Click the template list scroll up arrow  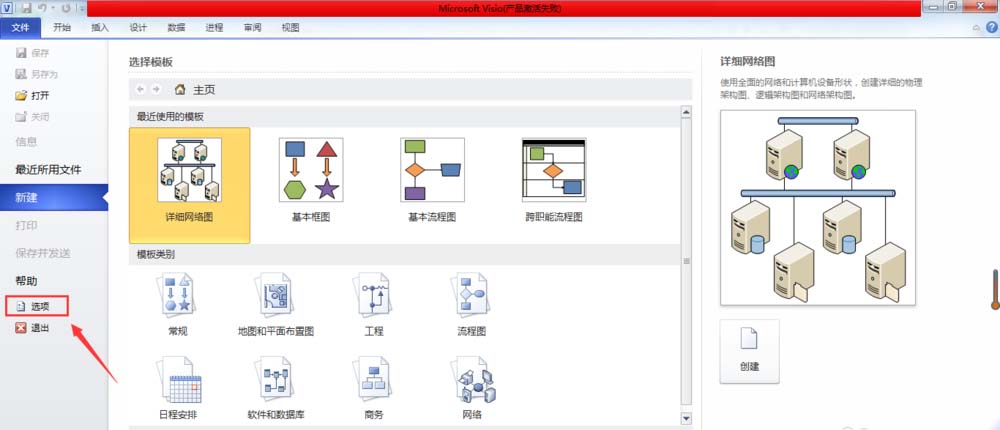point(686,113)
